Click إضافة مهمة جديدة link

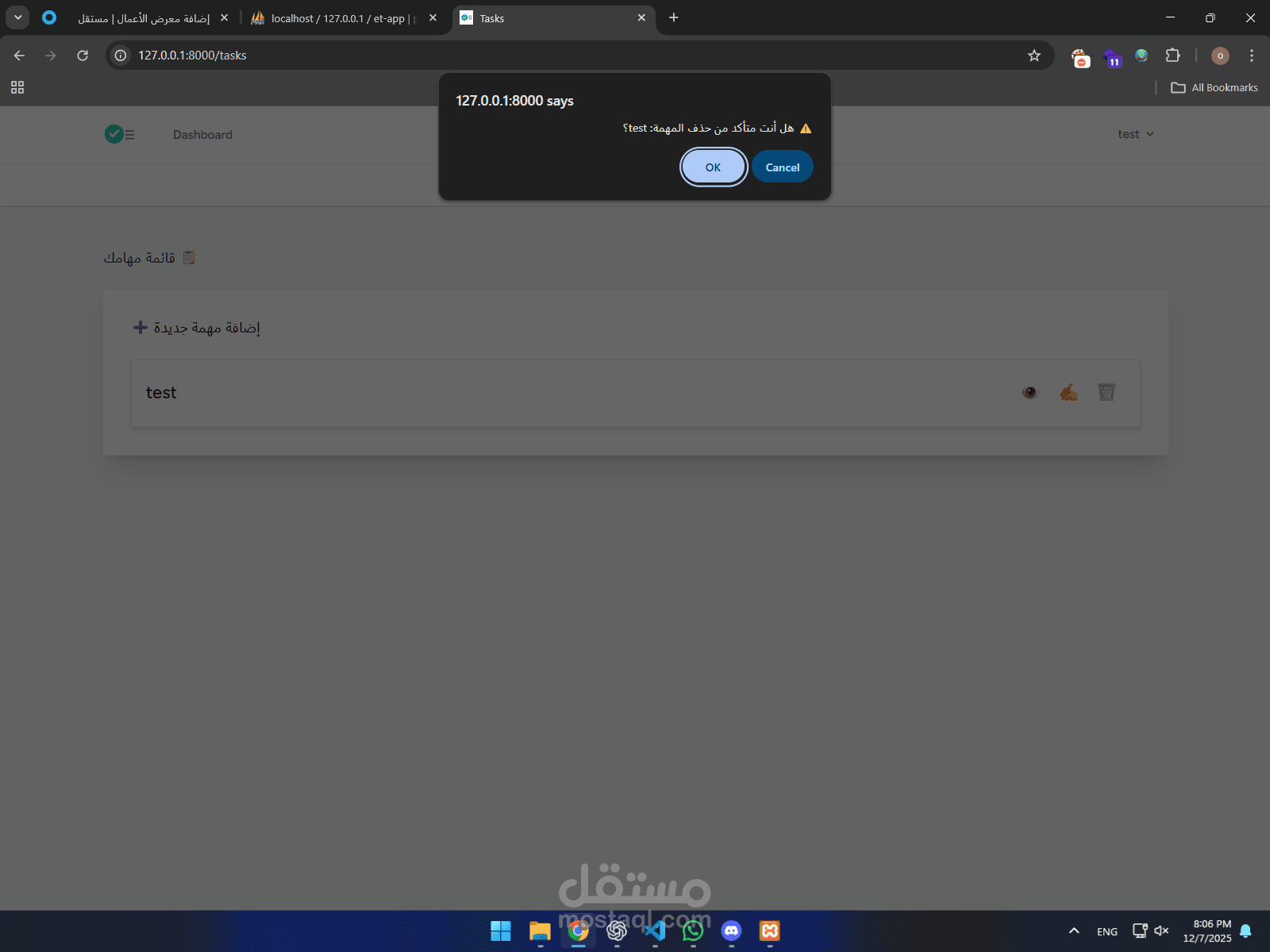(206, 328)
